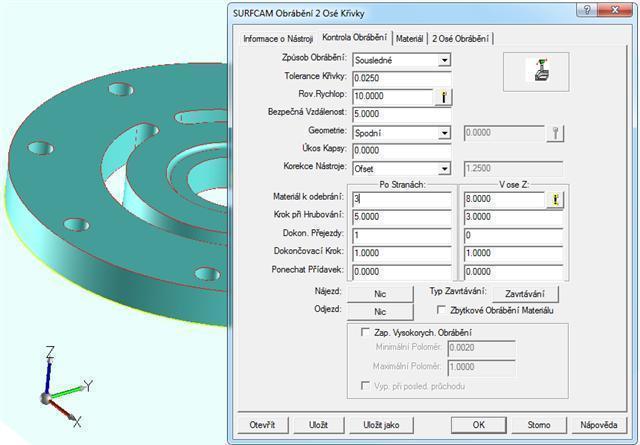The height and width of the screenshot is (445, 640).
Task: Toggle Zap. Vysokorych. Obrábění checkbox
Action: coord(364,332)
